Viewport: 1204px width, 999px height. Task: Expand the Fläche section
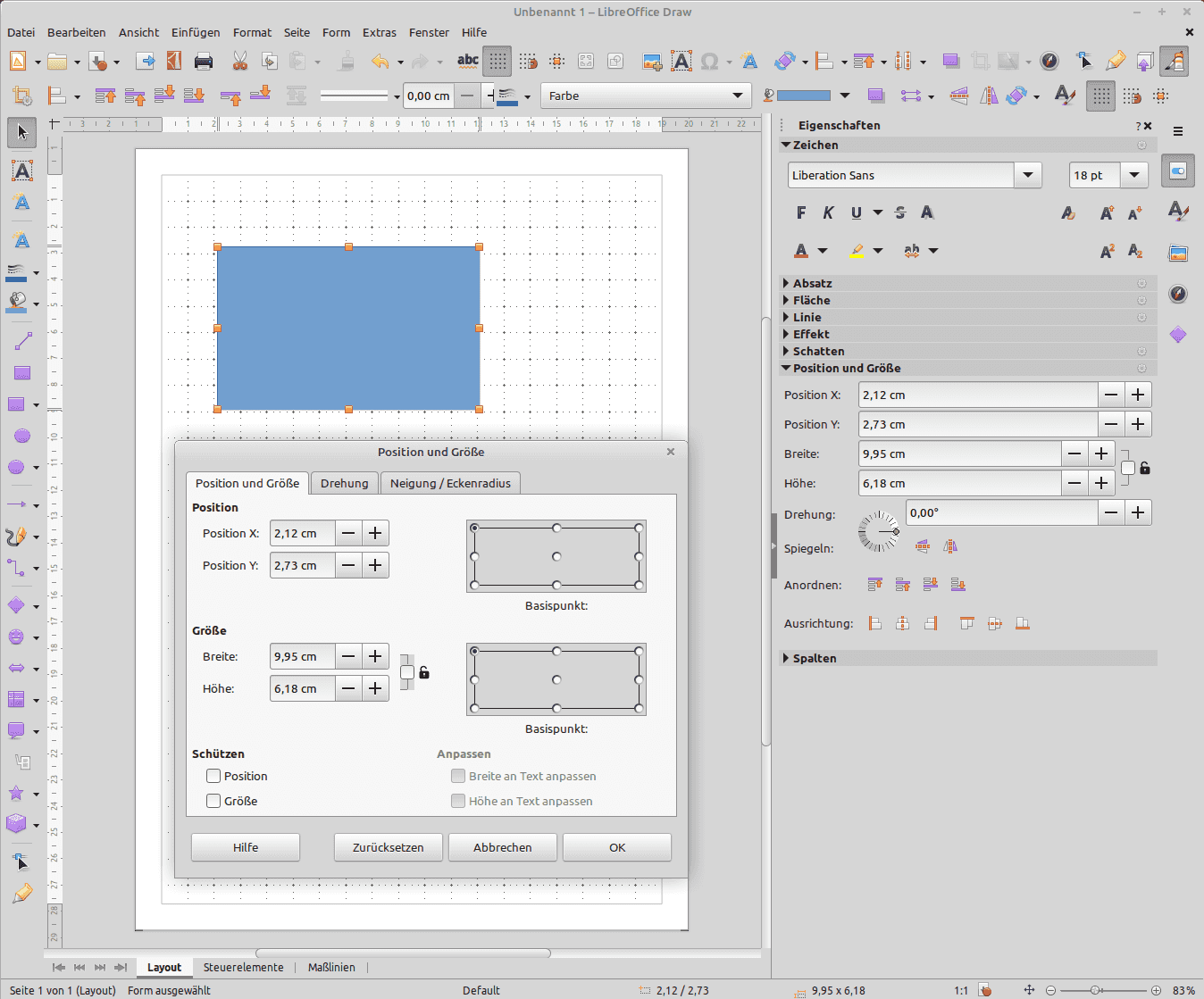[968, 300]
